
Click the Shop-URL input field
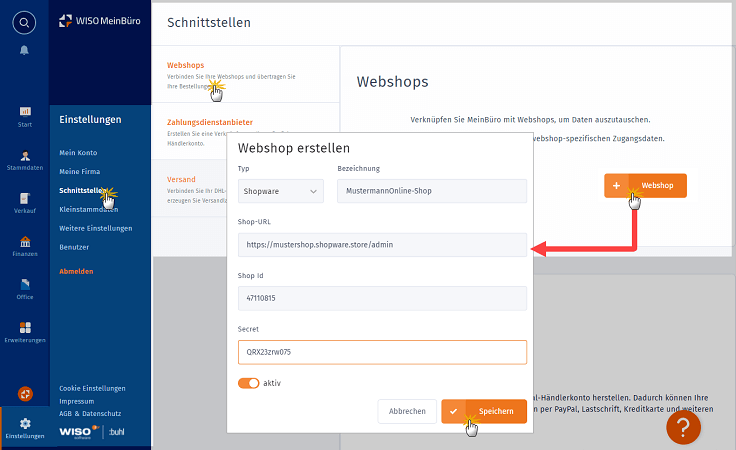pos(382,245)
